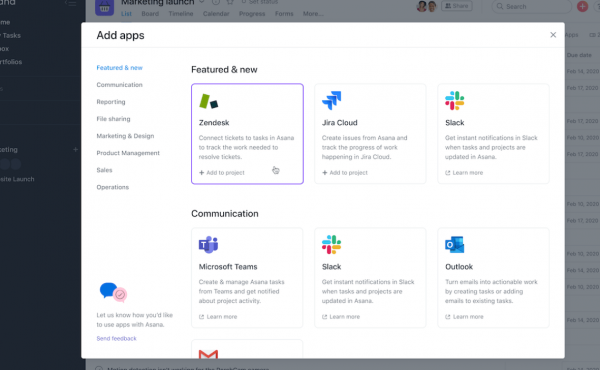Click the Search field in top bar
Screen dimensions: 600x370
point(532,7)
